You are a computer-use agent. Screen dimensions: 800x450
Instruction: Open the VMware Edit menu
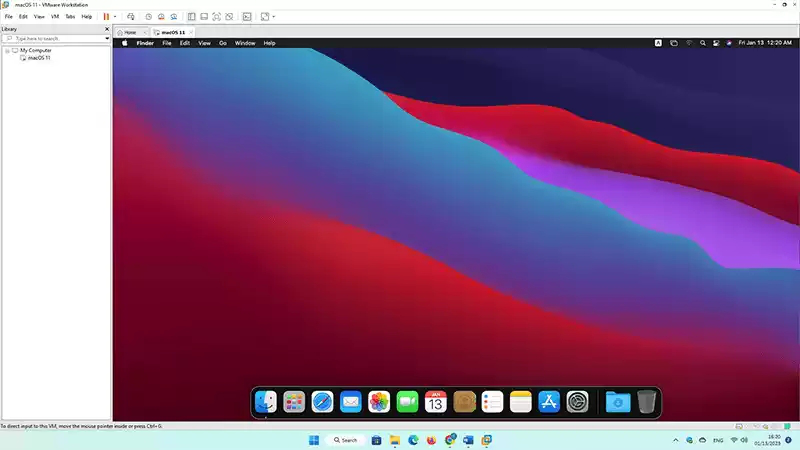pos(23,17)
